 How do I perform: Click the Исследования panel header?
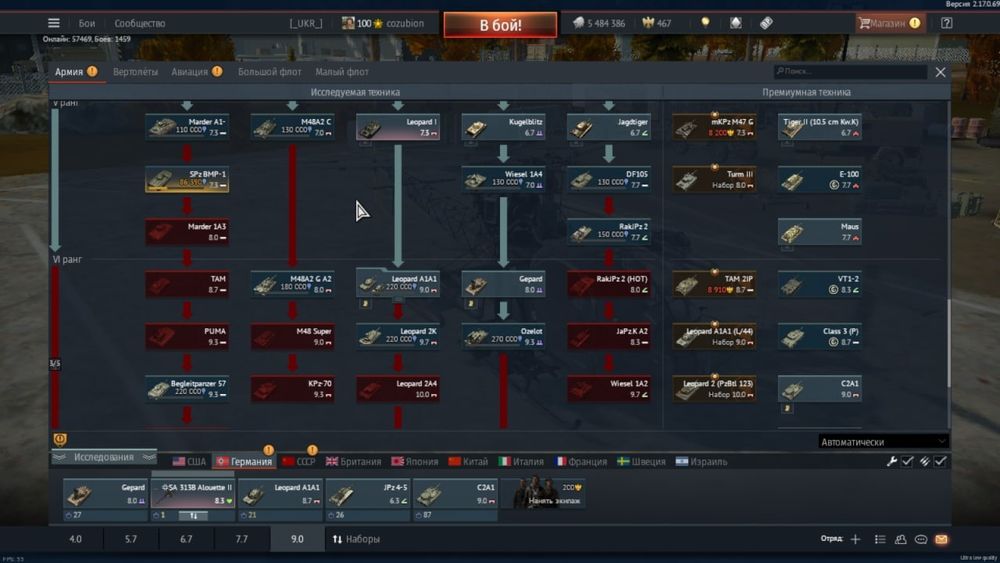(103, 457)
